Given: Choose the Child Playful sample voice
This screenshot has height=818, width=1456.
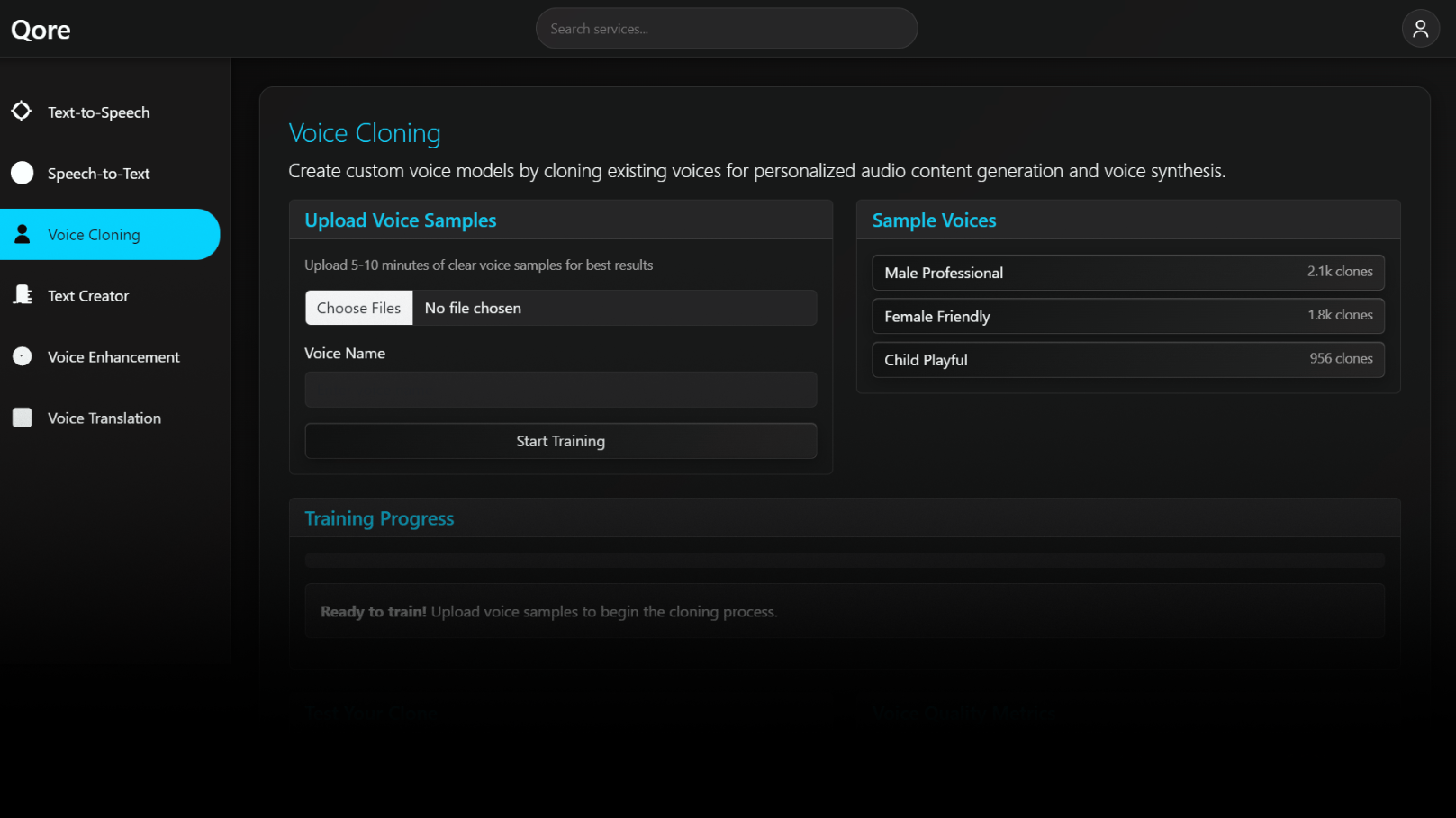Looking at the screenshot, I should point(1127,360).
